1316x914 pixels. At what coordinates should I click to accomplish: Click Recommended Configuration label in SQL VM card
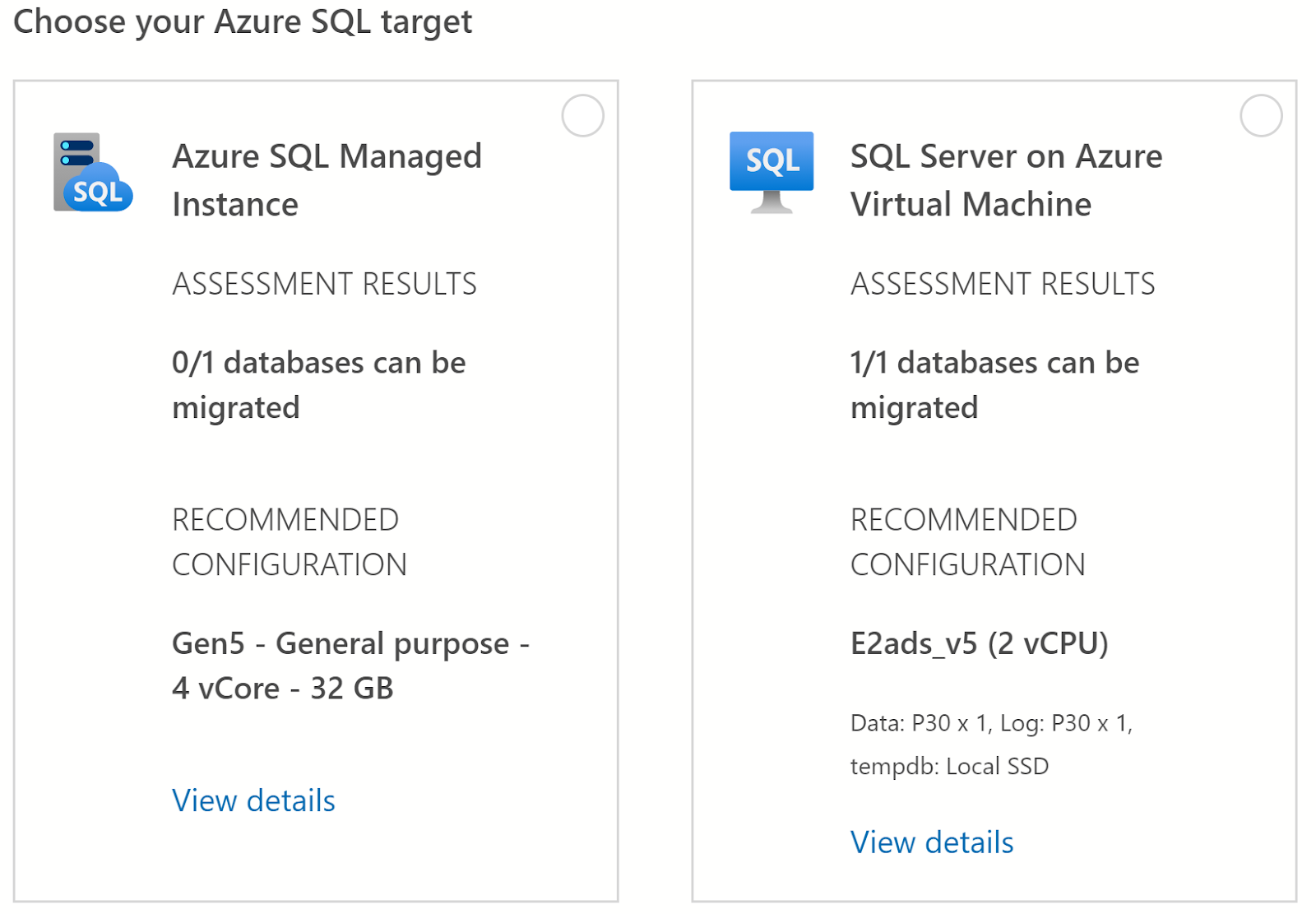tap(967, 542)
